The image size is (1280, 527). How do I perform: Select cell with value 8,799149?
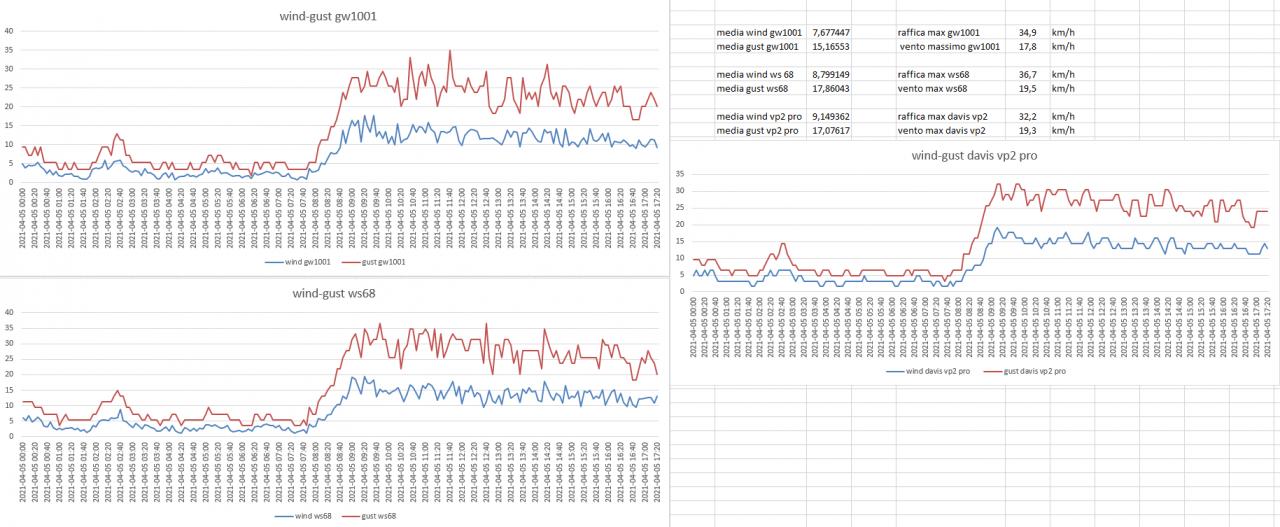830,74
